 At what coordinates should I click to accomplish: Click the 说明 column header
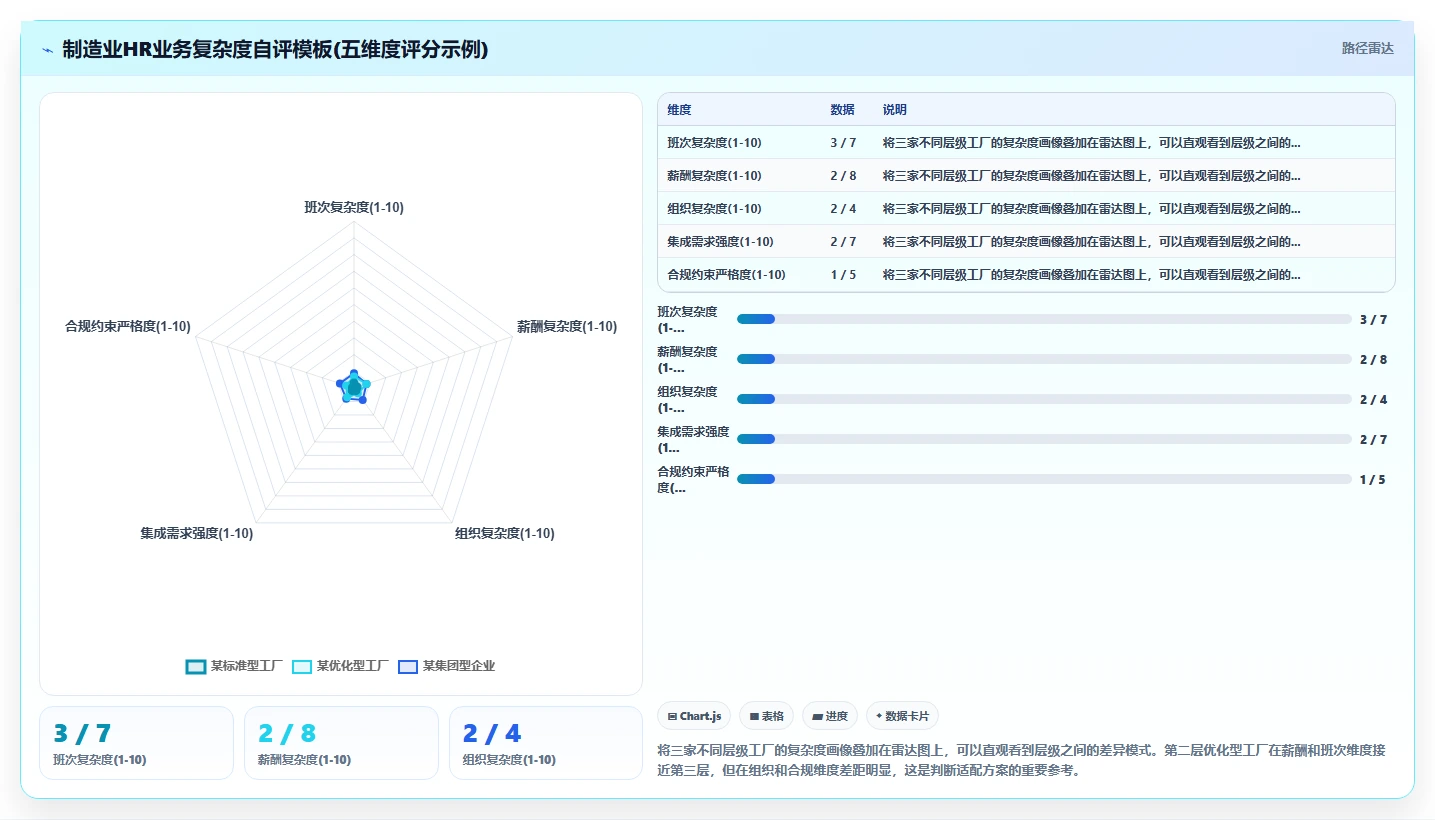(x=894, y=110)
